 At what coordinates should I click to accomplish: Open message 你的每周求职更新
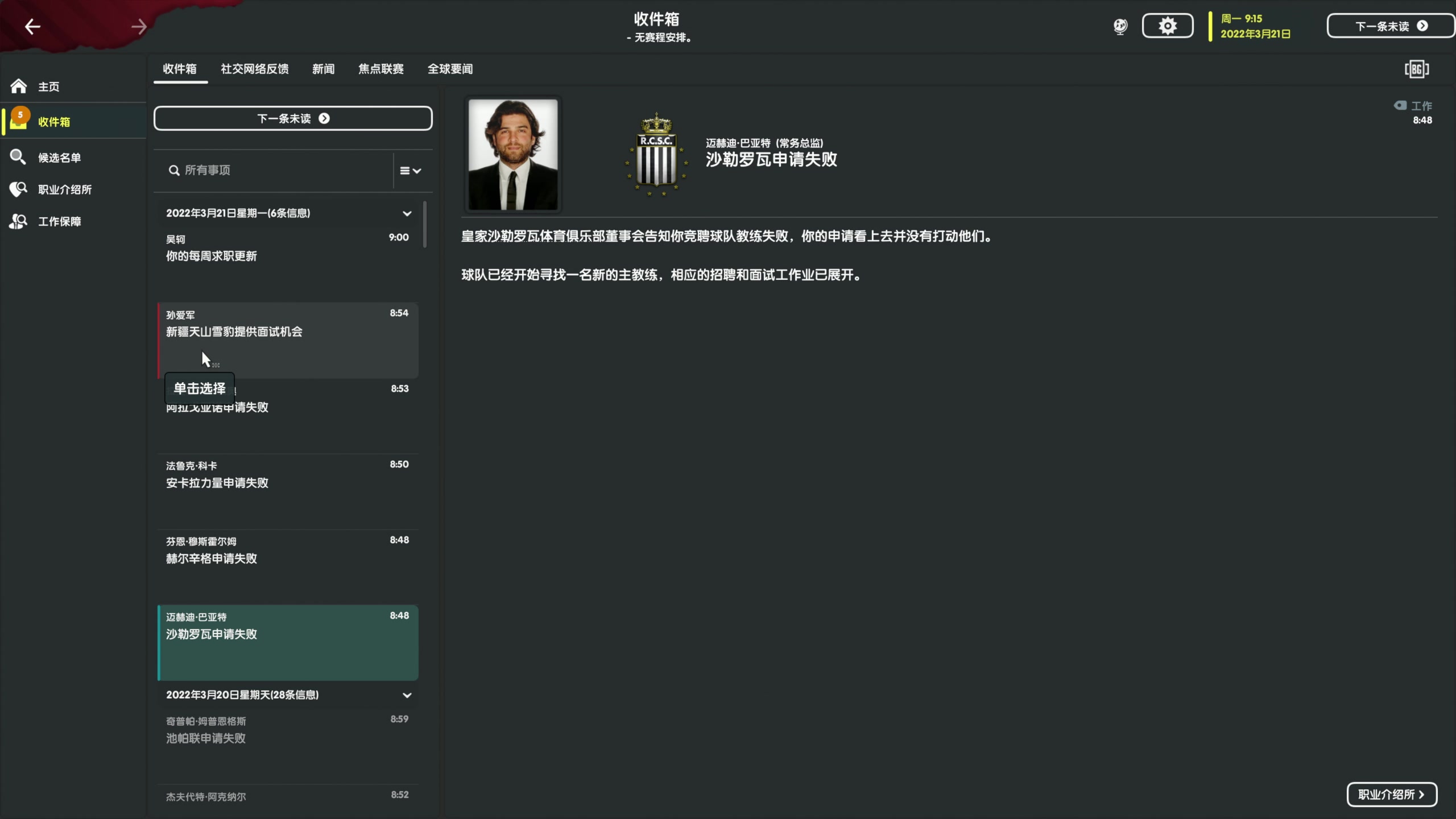(288, 264)
